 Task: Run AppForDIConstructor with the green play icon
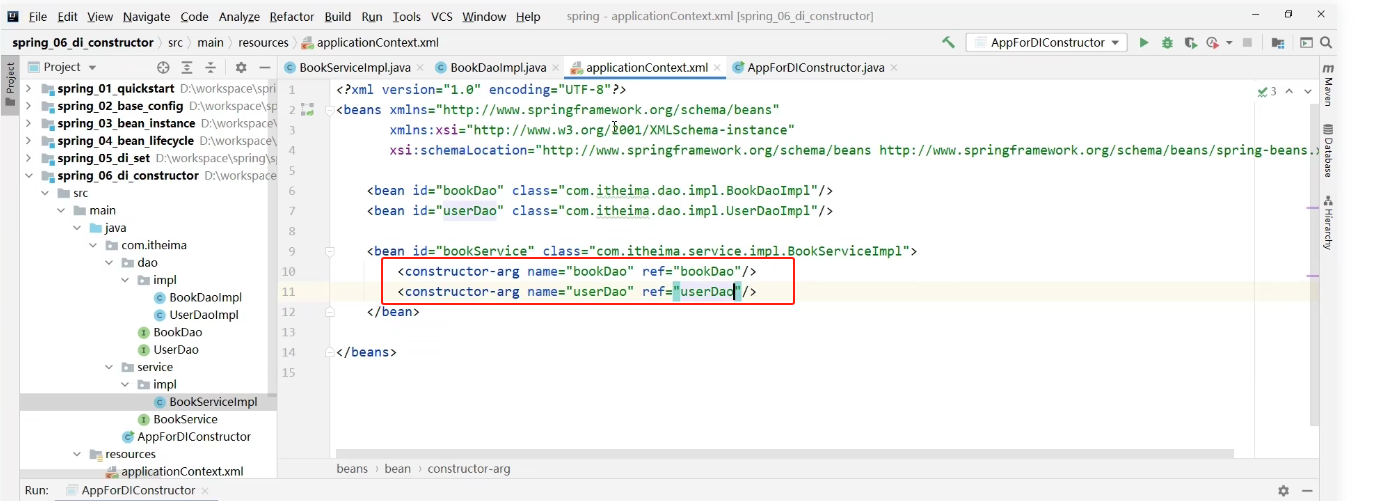[1144, 43]
